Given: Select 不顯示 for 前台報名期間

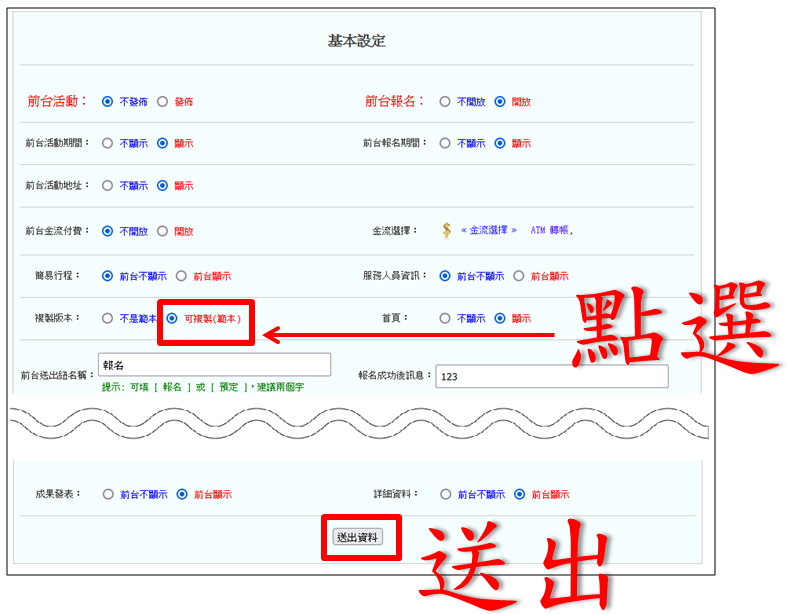Looking at the screenshot, I should pos(445,144).
